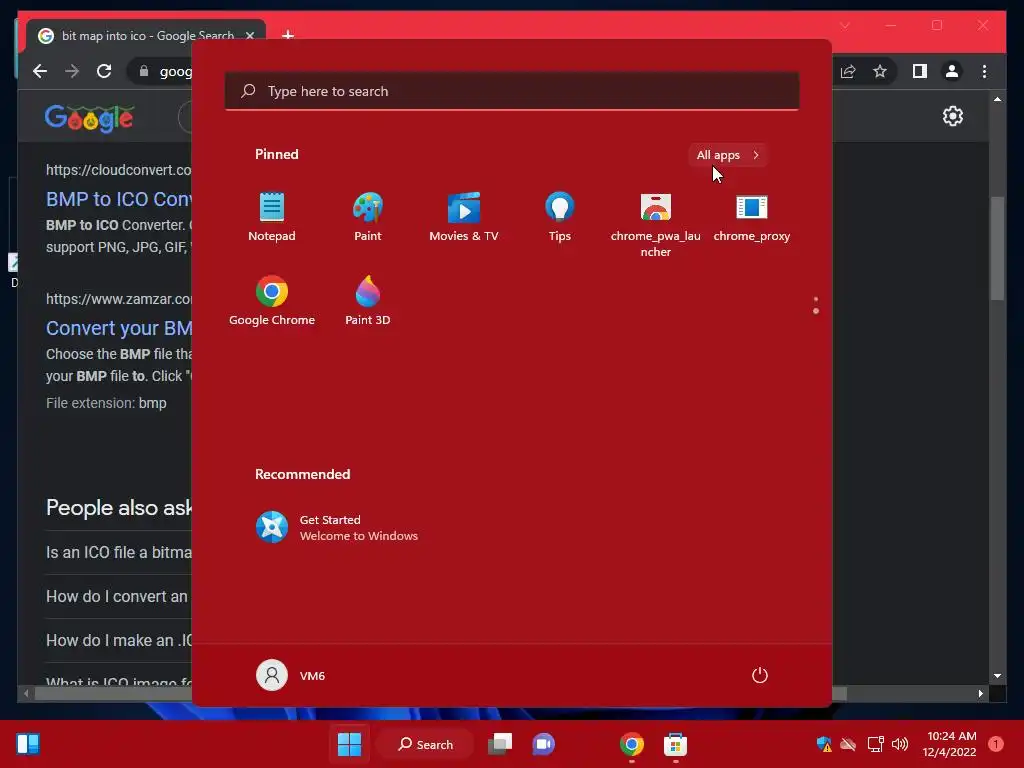Screen dimensions: 1024x768
Task: Click the power button in Start menu
Action: pos(760,675)
